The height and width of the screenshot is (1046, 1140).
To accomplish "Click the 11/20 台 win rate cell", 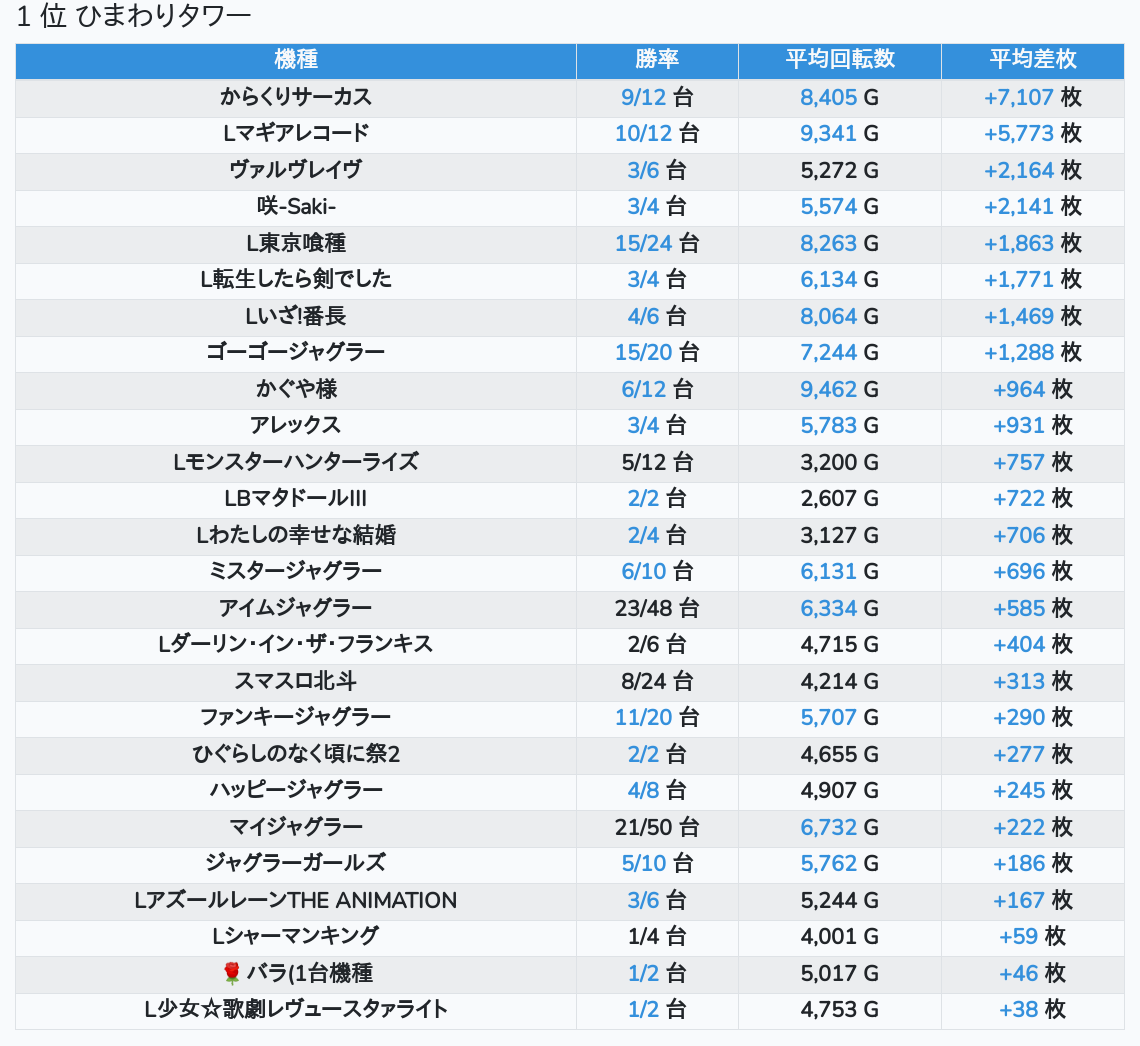I will point(657,718).
